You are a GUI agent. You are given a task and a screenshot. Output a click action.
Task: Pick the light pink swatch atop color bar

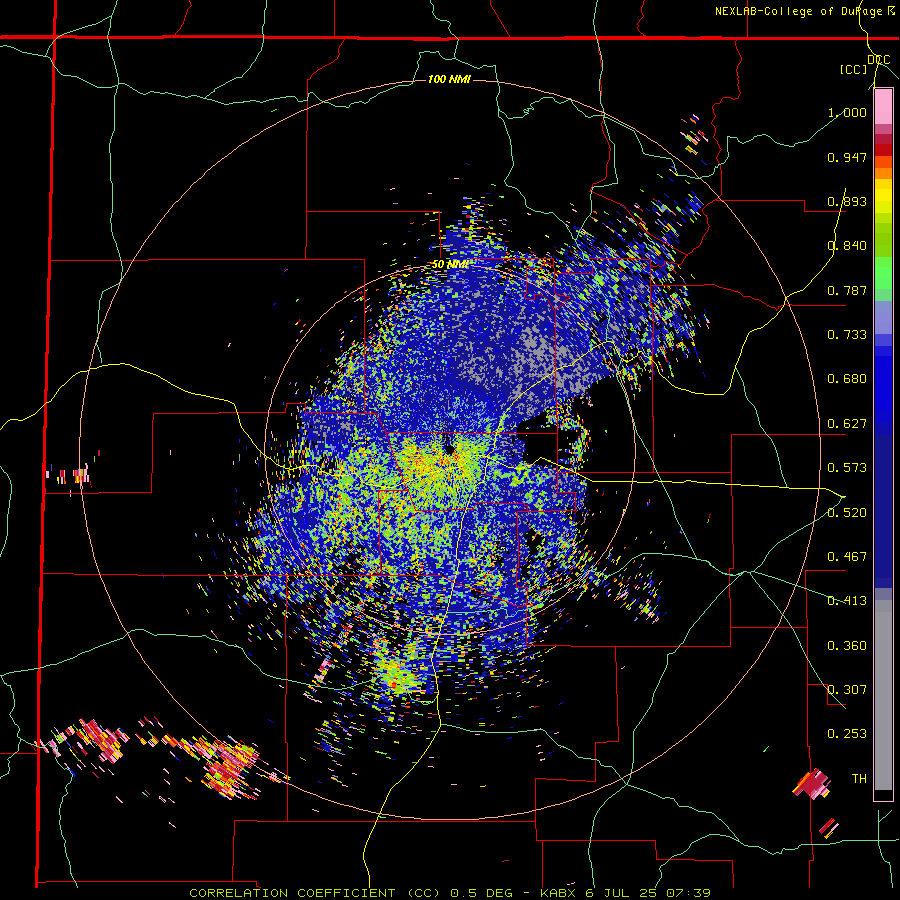(x=883, y=107)
